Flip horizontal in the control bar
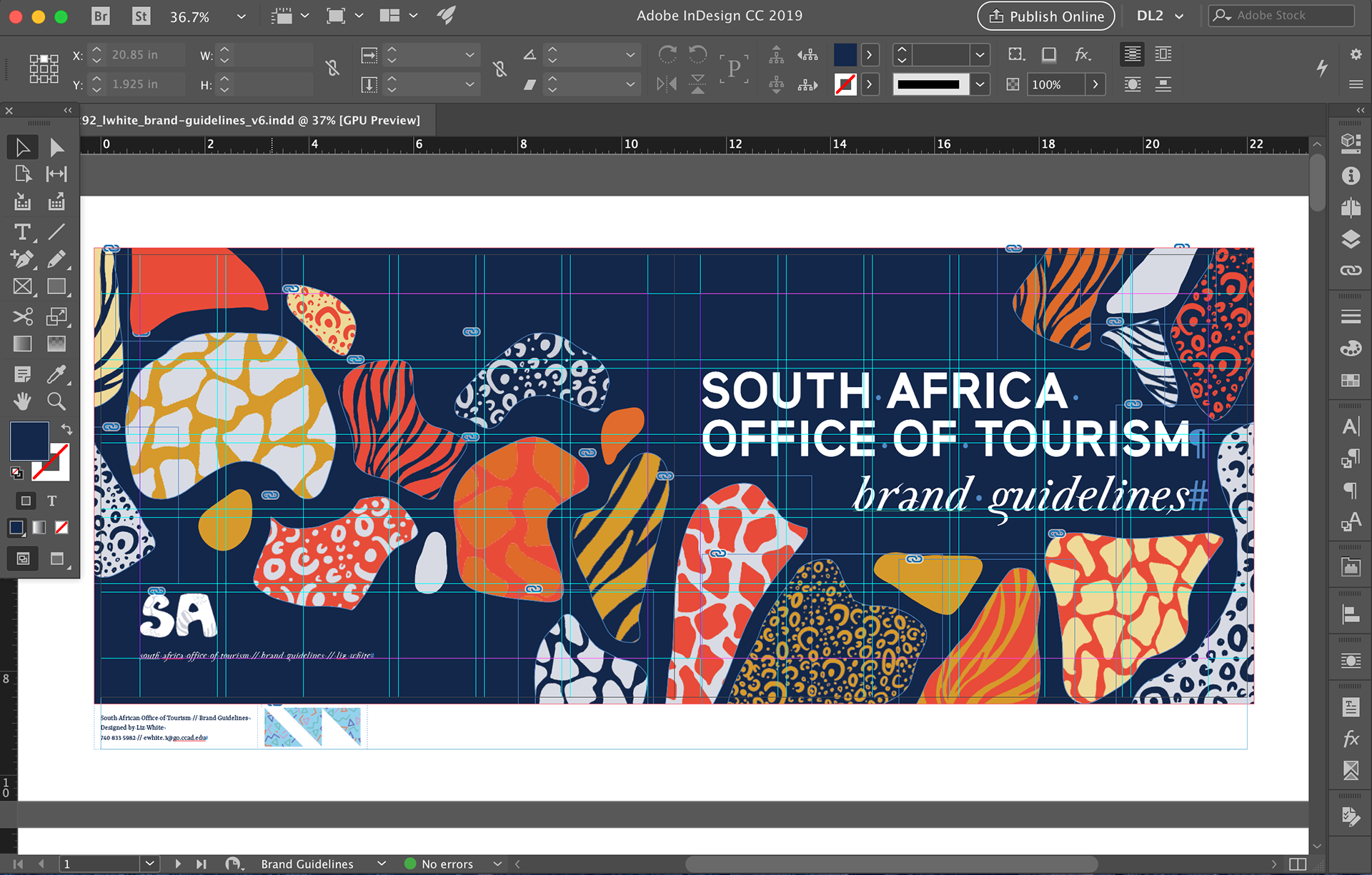1372x875 pixels. click(667, 84)
